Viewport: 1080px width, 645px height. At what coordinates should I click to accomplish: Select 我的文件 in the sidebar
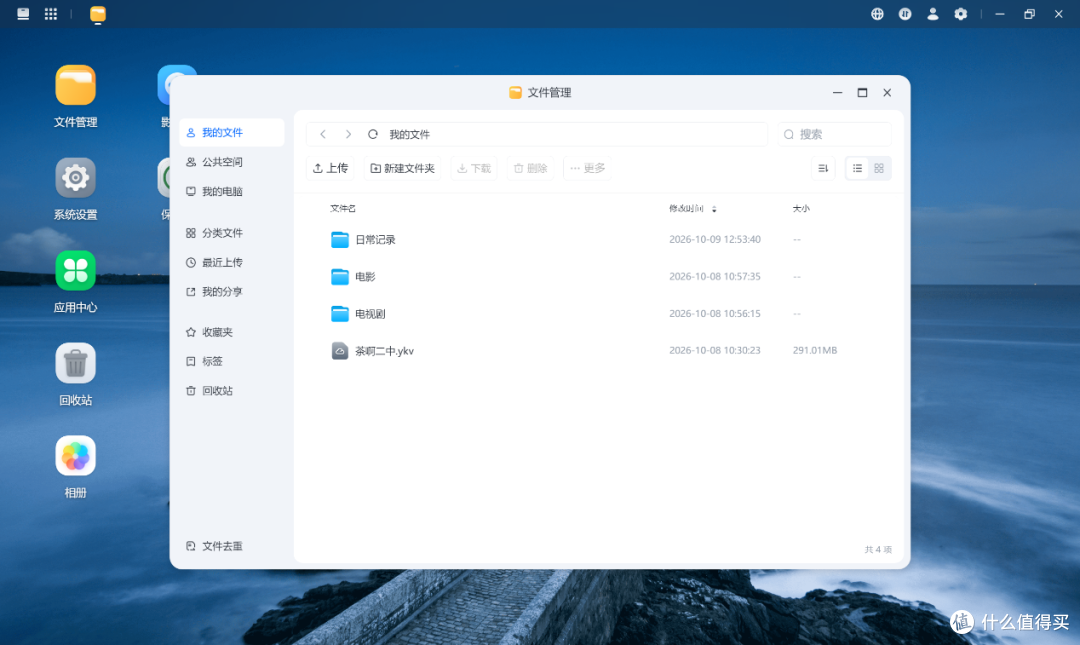[x=231, y=132]
